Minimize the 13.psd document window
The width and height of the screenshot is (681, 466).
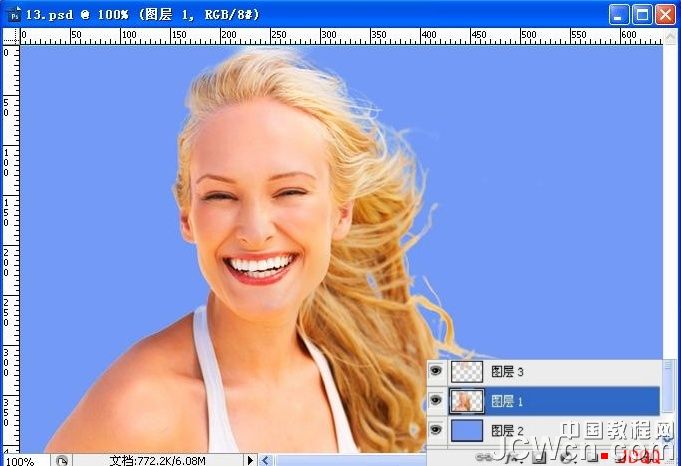pos(619,13)
